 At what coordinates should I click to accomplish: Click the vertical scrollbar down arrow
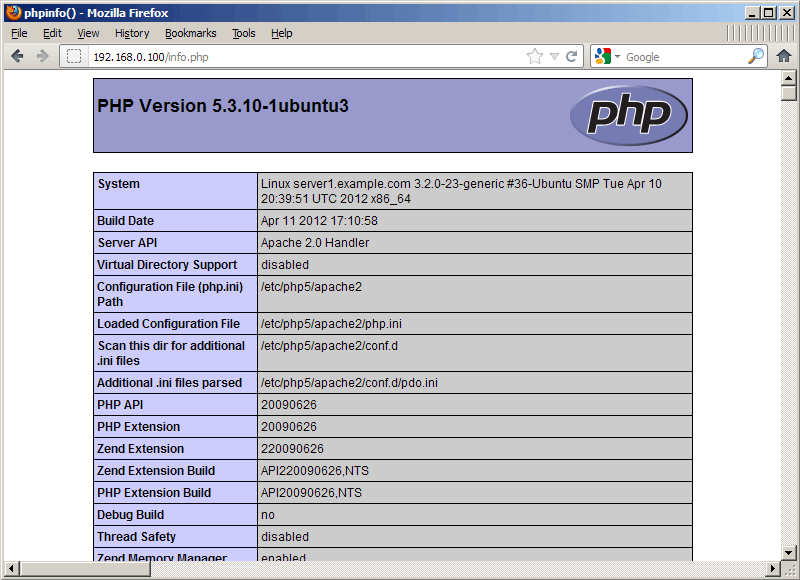tap(788, 552)
